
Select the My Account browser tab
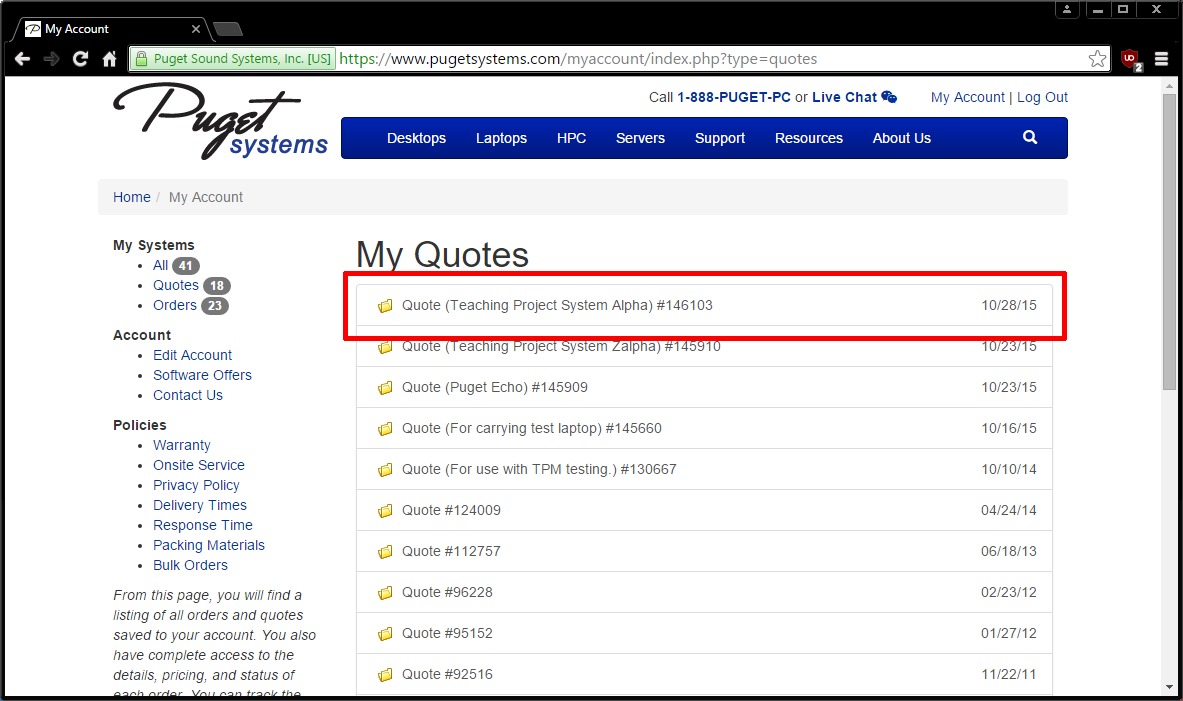click(110, 29)
